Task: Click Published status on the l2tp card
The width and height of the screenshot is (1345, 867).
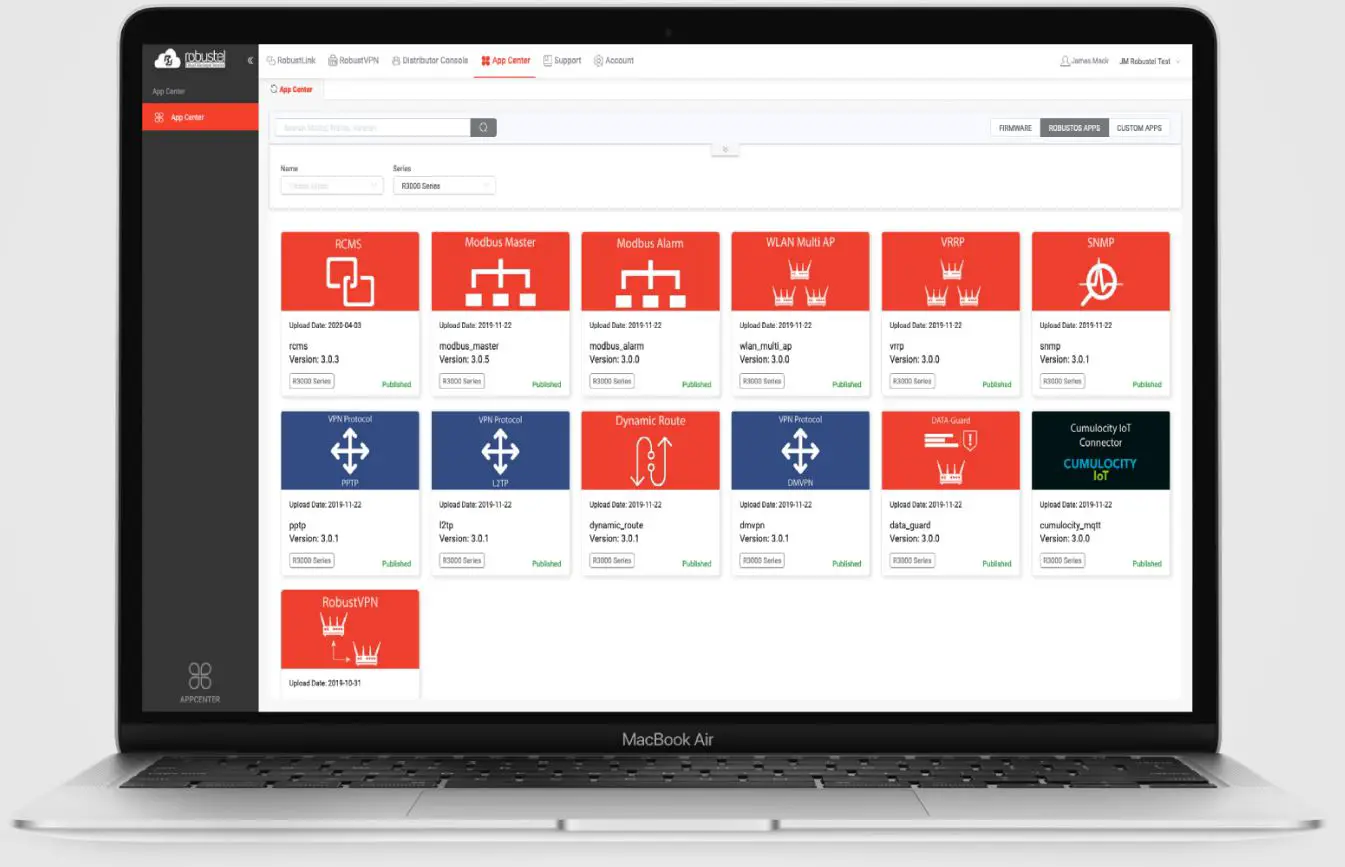Action: pyautogui.click(x=546, y=563)
